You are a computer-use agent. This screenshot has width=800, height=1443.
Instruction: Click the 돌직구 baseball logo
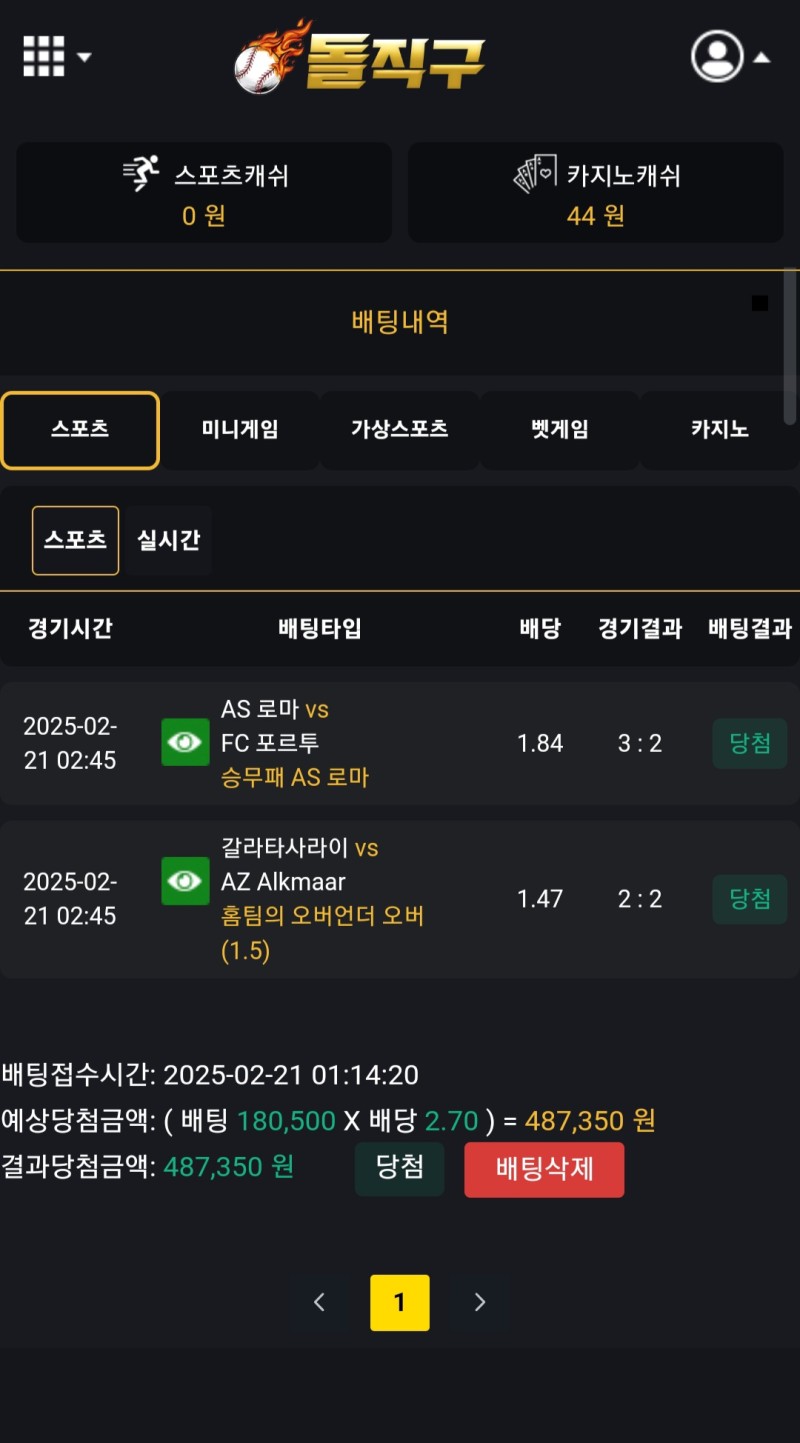pos(360,57)
